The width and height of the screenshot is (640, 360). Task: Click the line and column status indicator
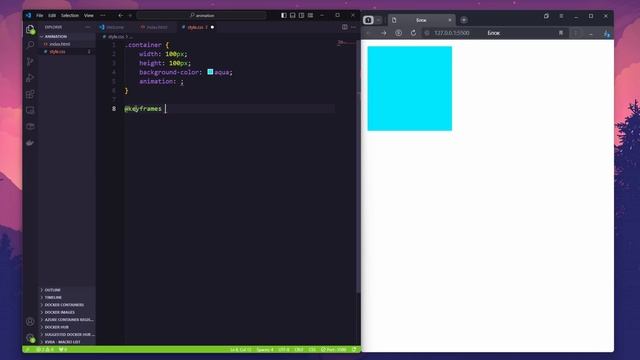coord(240,349)
